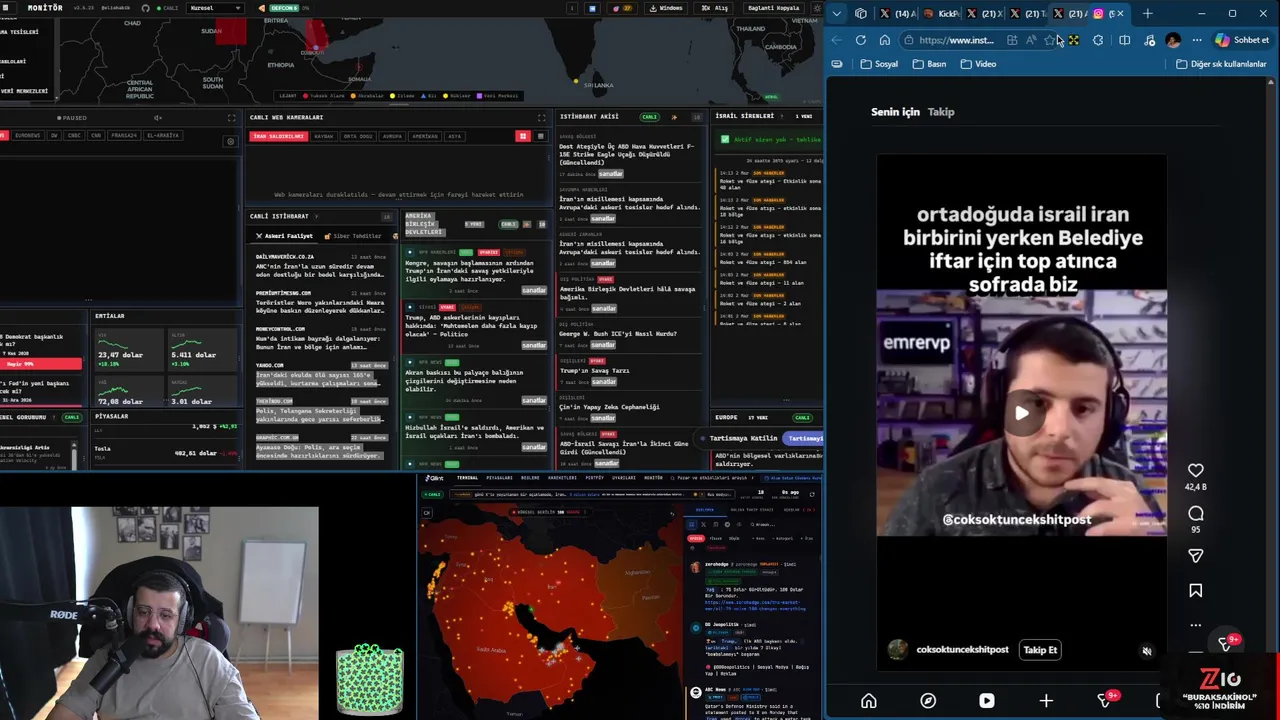The image size is (1280, 720).
Task: Open Basın bookmarks folder
Action: pos(929,64)
